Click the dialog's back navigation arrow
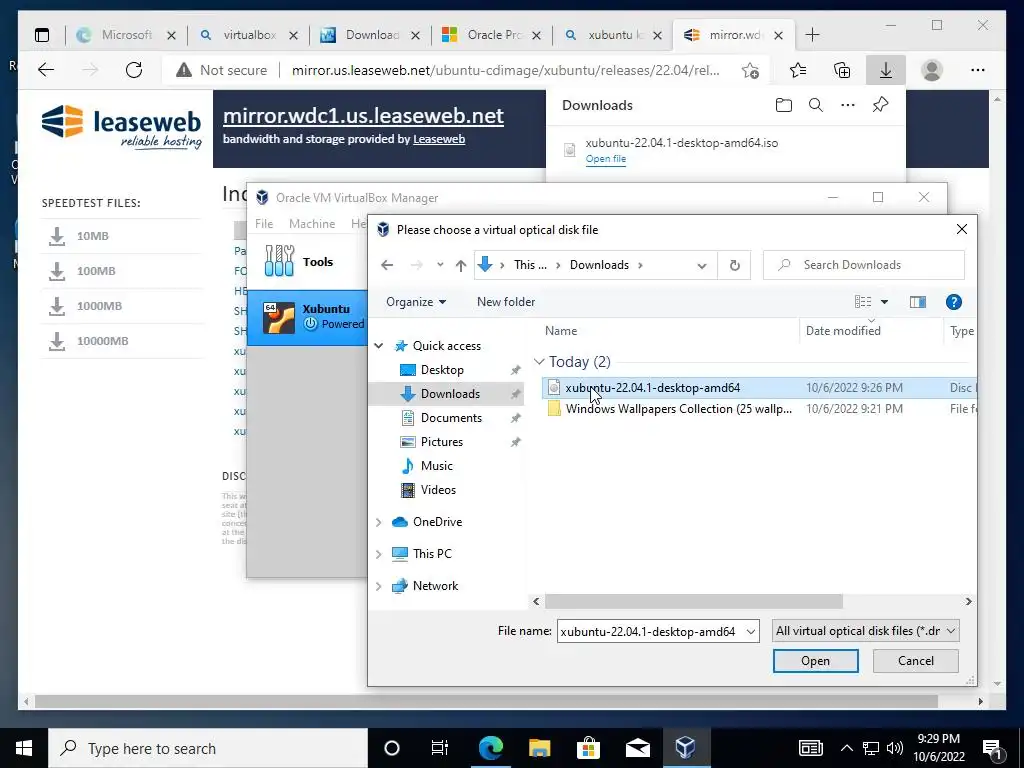1024x768 pixels. pyautogui.click(x=387, y=265)
